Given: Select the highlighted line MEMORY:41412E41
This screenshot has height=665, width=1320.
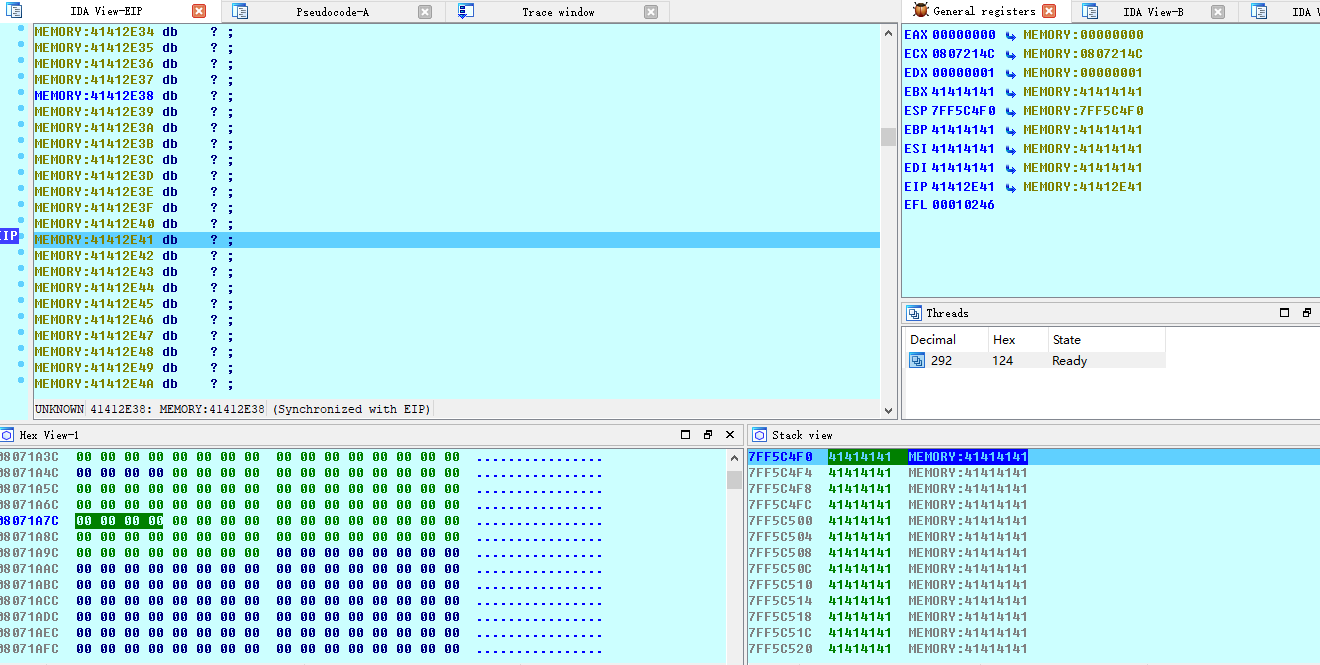Looking at the screenshot, I should point(456,240).
